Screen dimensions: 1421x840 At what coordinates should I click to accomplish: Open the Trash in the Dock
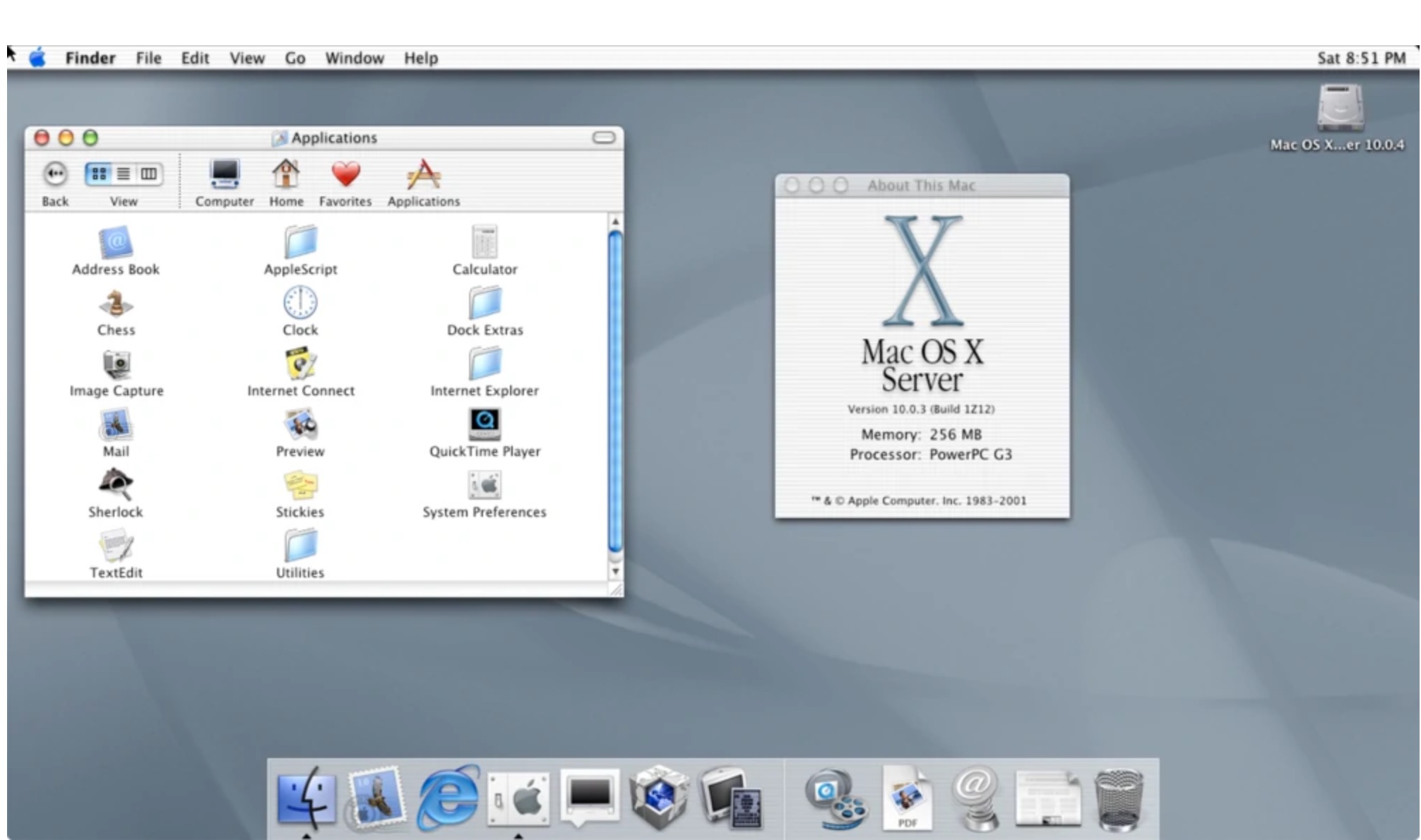click(1119, 800)
